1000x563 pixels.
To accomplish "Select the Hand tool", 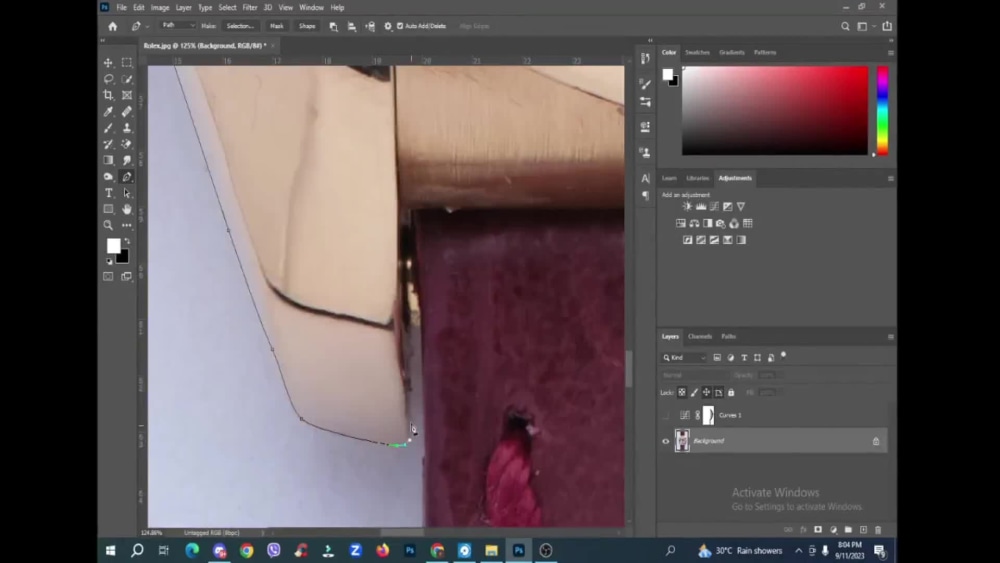I will click(127, 209).
